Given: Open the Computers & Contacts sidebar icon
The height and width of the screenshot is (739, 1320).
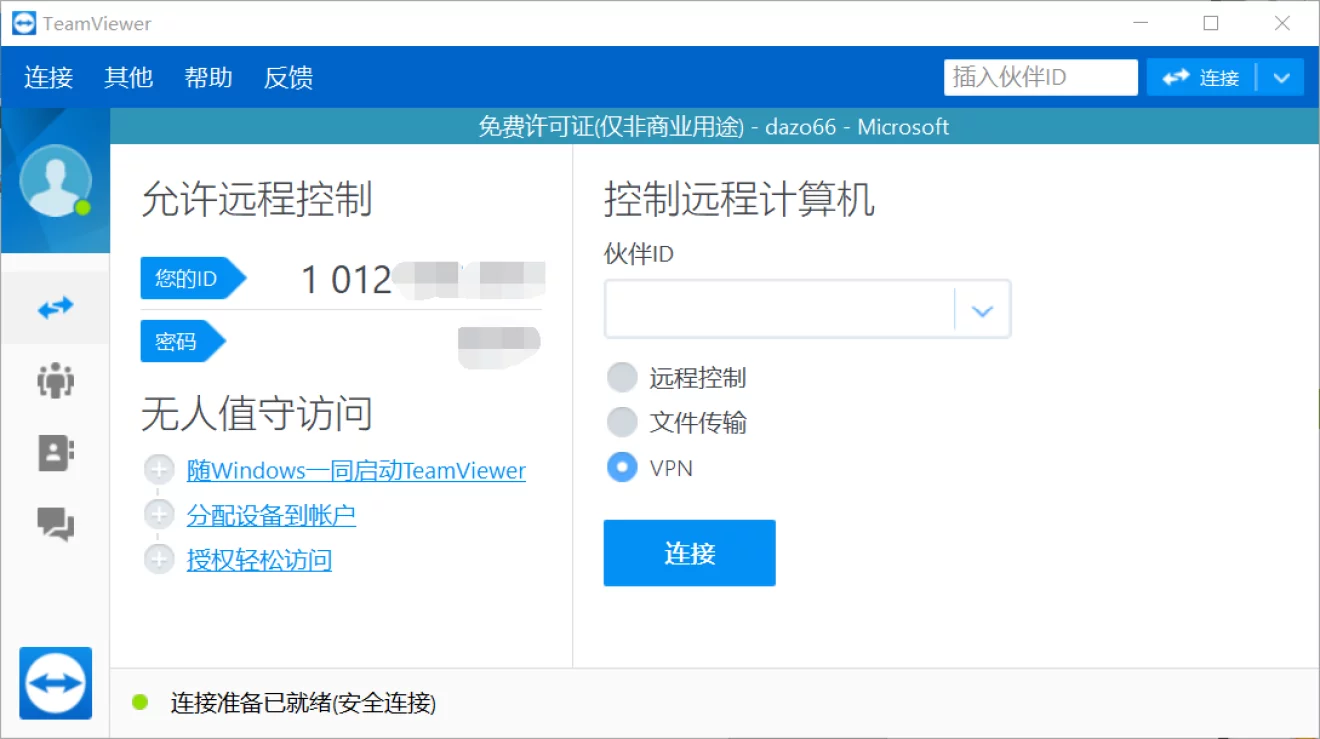Looking at the screenshot, I should [x=55, y=453].
